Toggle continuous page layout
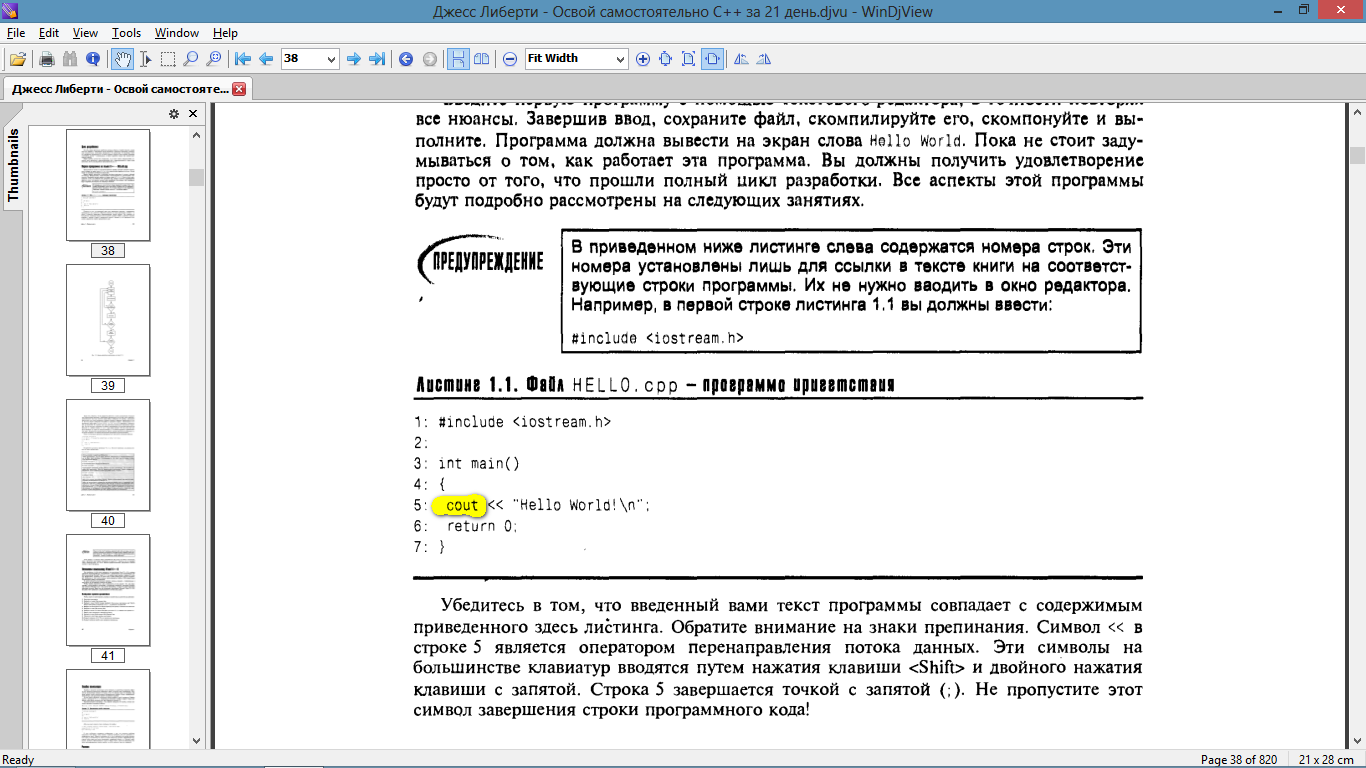Image resolution: width=1366 pixels, height=768 pixels. [458, 59]
